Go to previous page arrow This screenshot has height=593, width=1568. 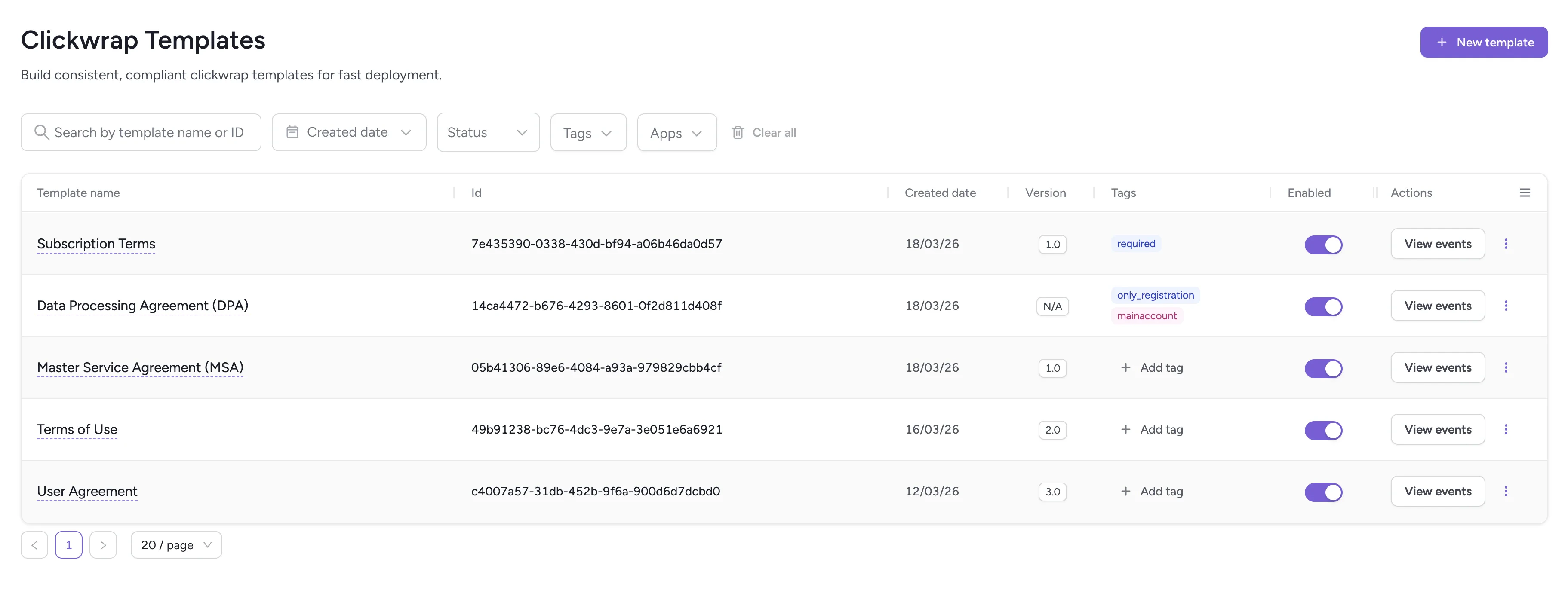pyautogui.click(x=35, y=545)
